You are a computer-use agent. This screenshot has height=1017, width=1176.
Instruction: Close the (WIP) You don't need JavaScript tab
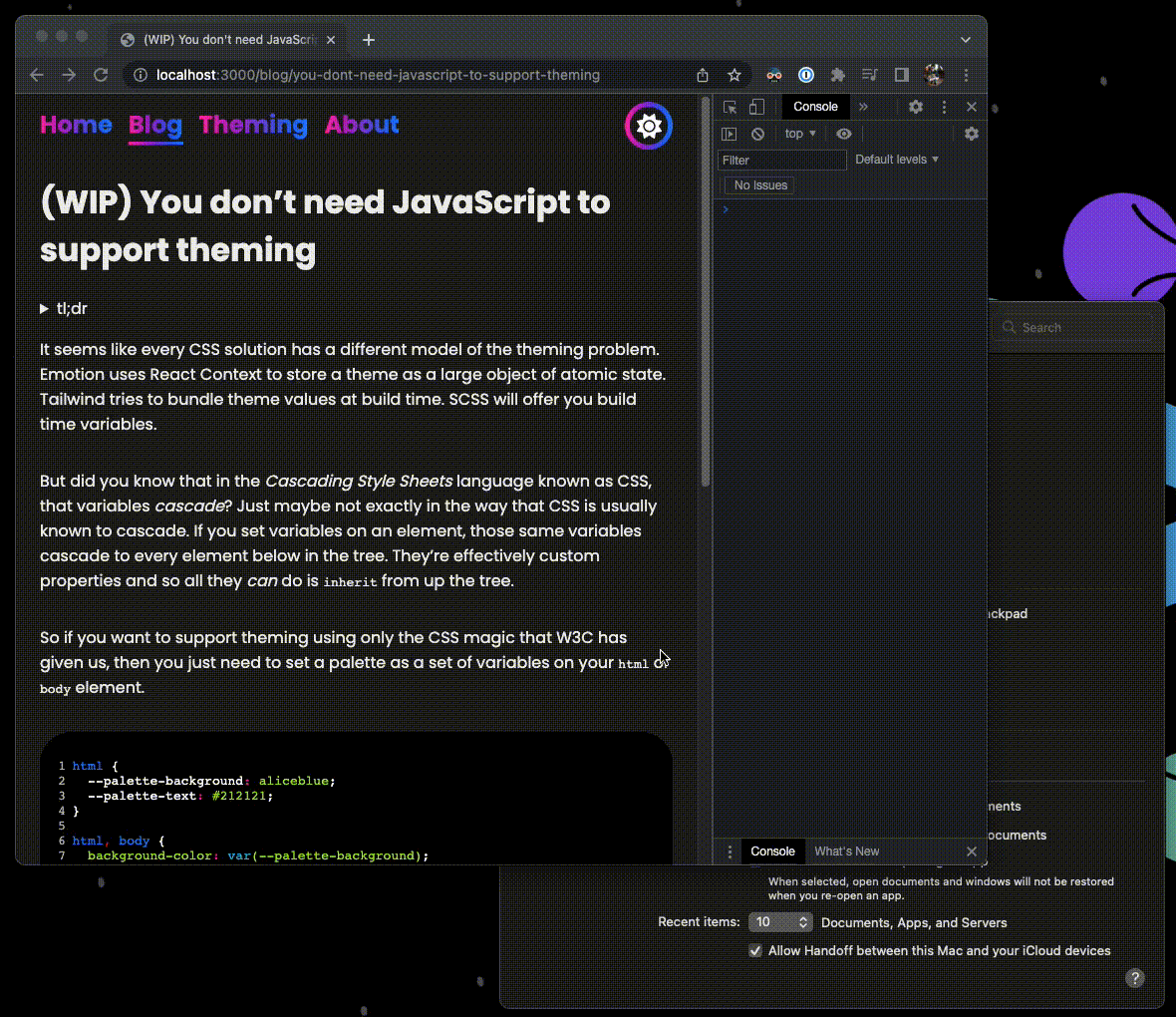pyautogui.click(x=331, y=40)
